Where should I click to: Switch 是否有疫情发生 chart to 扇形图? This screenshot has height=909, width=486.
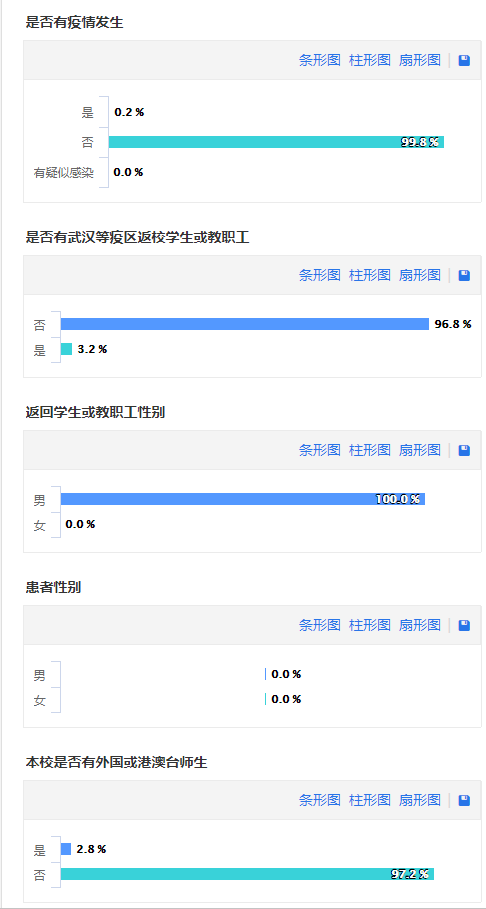(419, 60)
